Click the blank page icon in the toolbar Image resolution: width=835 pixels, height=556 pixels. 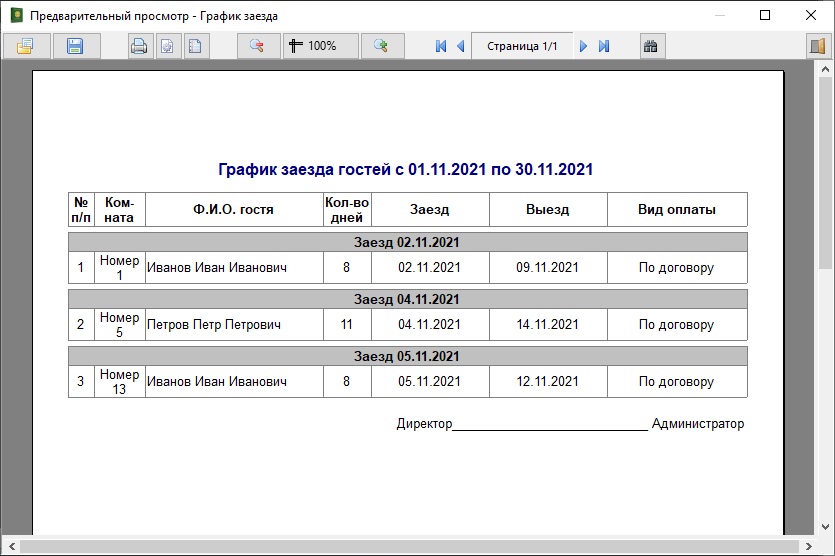tap(196, 46)
